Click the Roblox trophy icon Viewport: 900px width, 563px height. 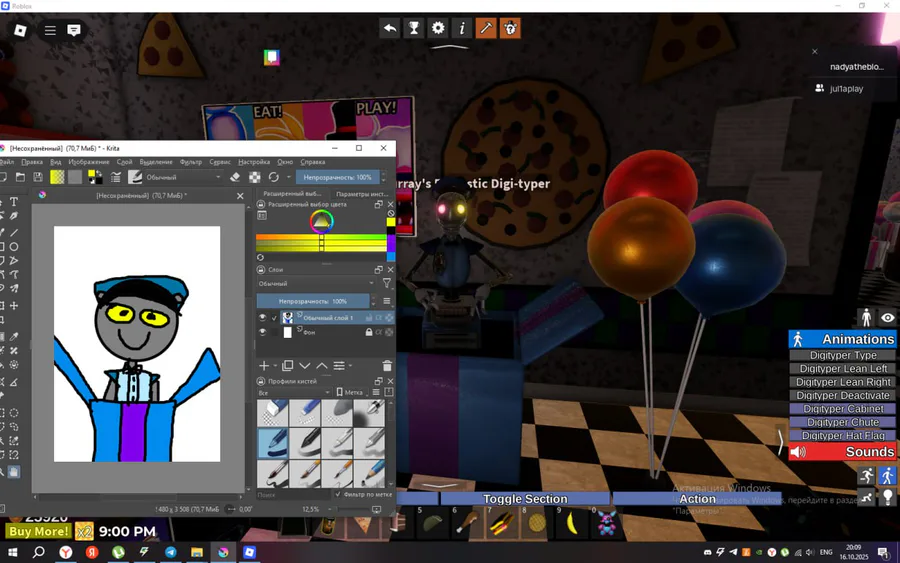tap(414, 28)
